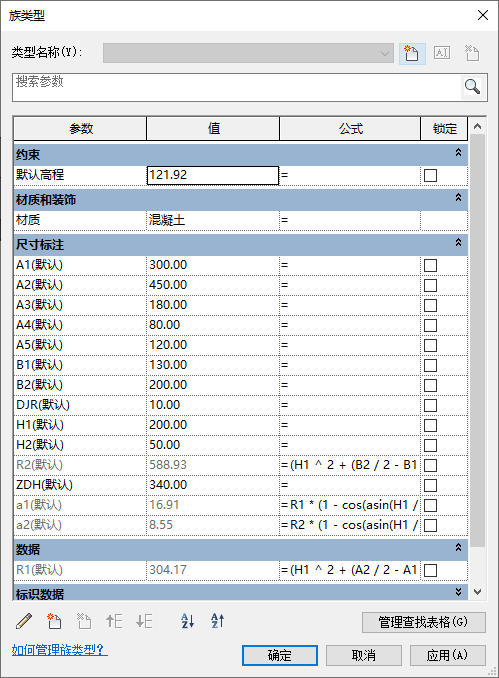Image resolution: width=499 pixels, height=678 pixels.
Task: Toggle lock checkbox for A1(默认)
Action: coord(430,265)
